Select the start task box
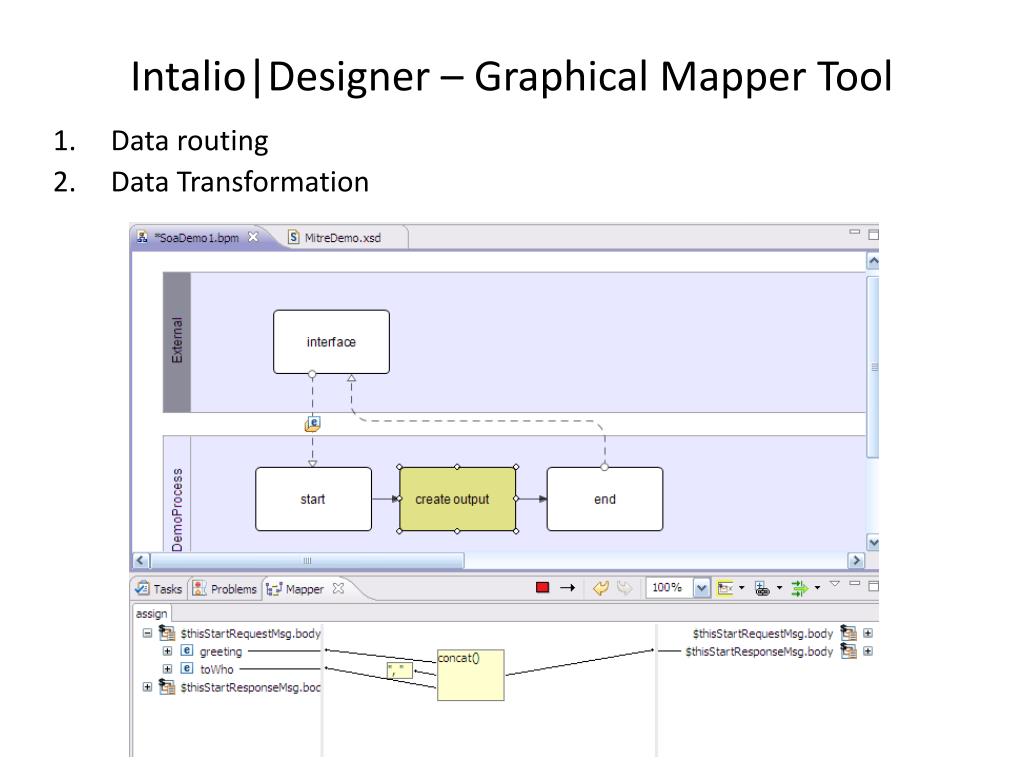The width and height of the screenshot is (1024, 768). pyautogui.click(x=313, y=499)
